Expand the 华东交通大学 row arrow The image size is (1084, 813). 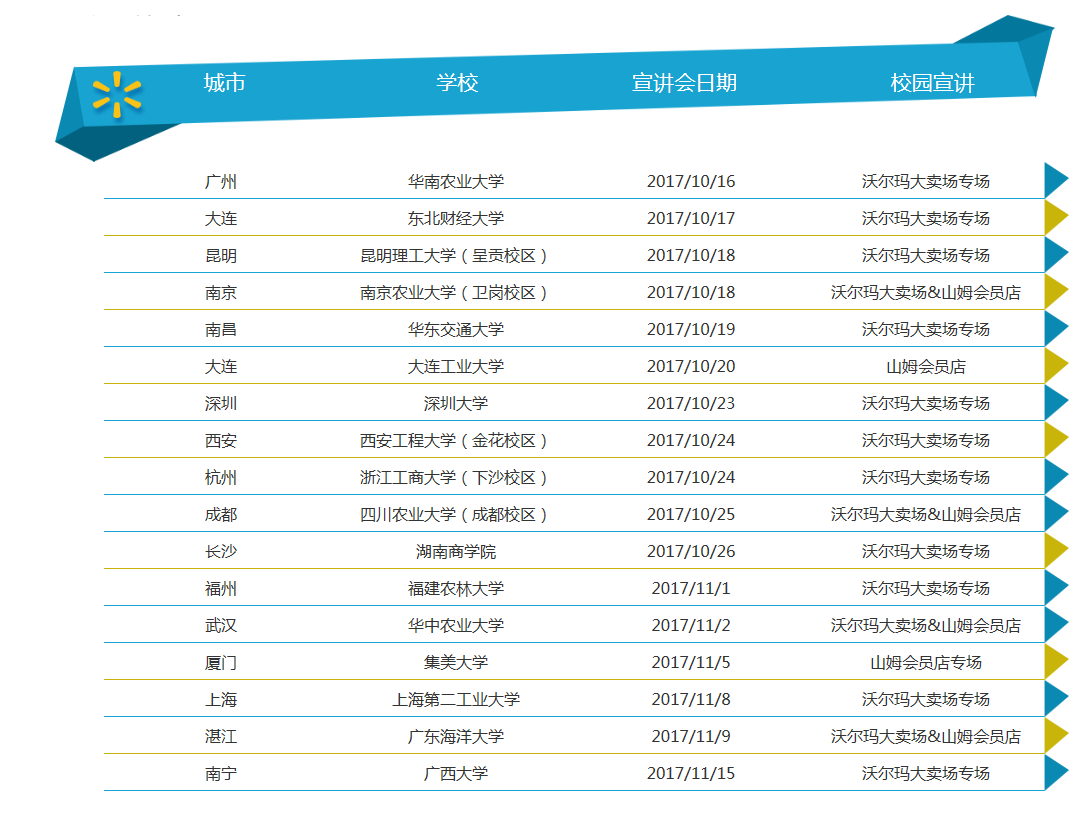pyautogui.click(x=1055, y=329)
